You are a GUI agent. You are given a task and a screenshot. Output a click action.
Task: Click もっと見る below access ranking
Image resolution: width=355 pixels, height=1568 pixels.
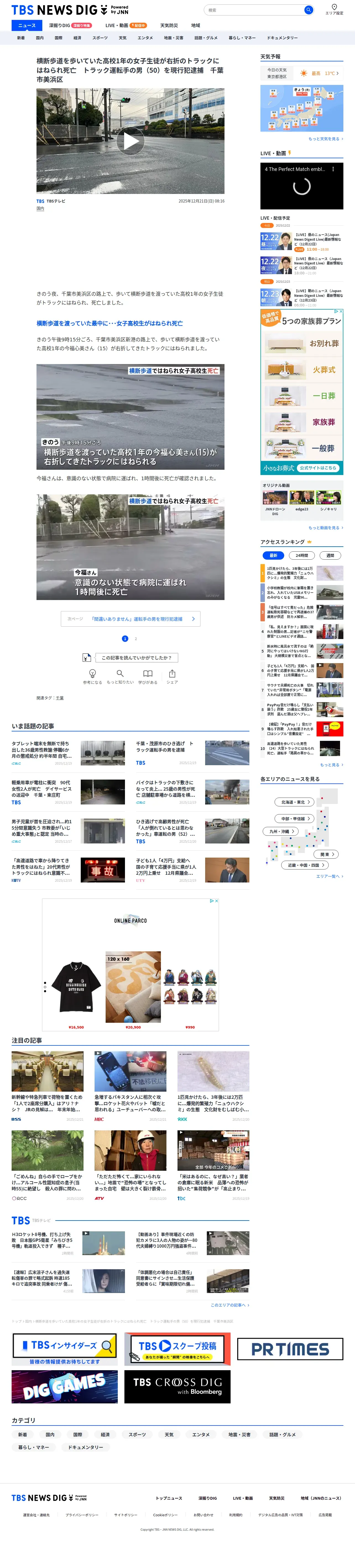coord(331,765)
